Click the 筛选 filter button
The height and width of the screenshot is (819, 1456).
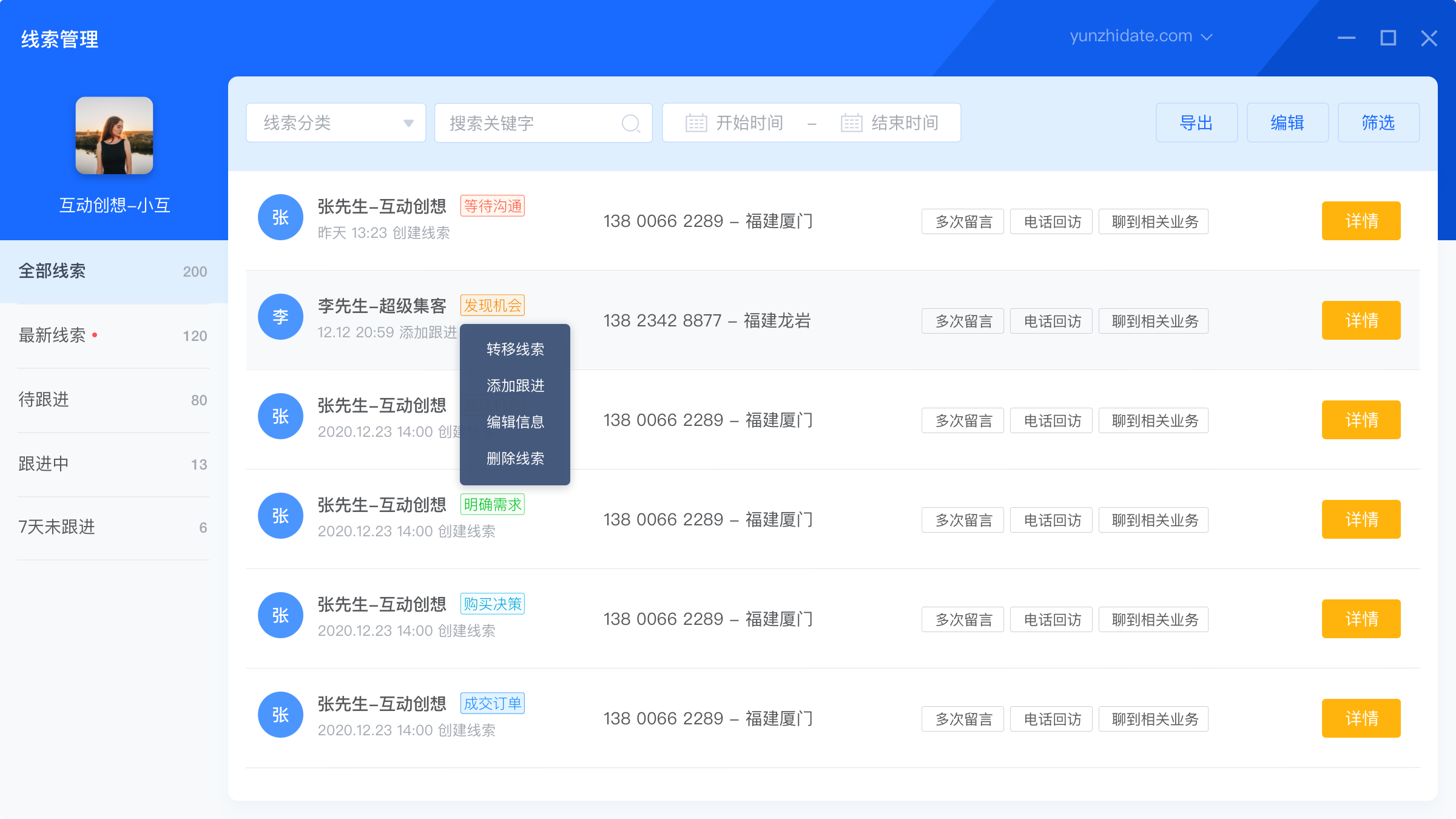click(x=1378, y=123)
